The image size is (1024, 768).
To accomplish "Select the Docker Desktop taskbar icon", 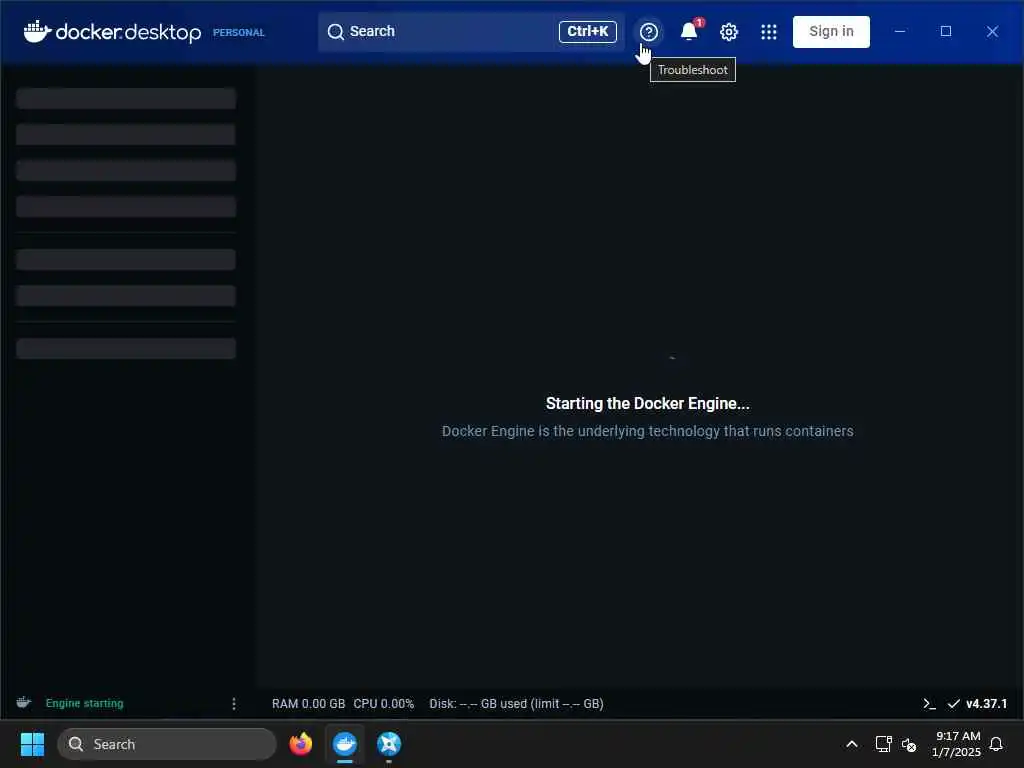I will [x=345, y=744].
